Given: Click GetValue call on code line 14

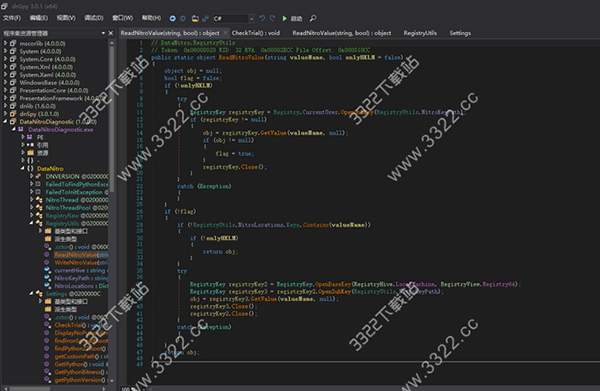Looking at the screenshot, I should coord(273,133).
